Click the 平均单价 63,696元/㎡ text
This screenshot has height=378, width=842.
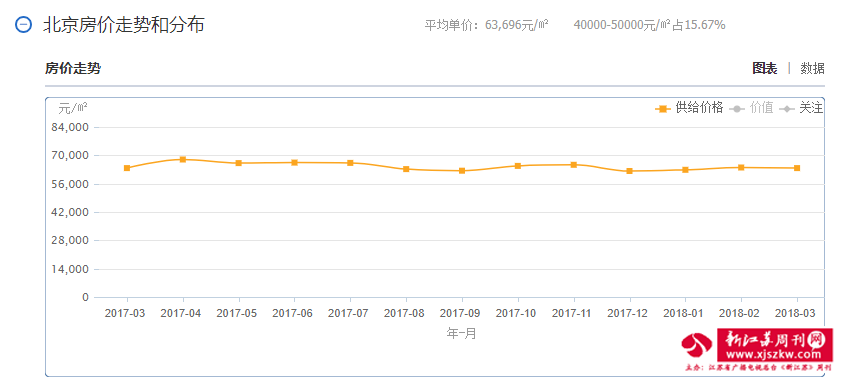pos(487,25)
